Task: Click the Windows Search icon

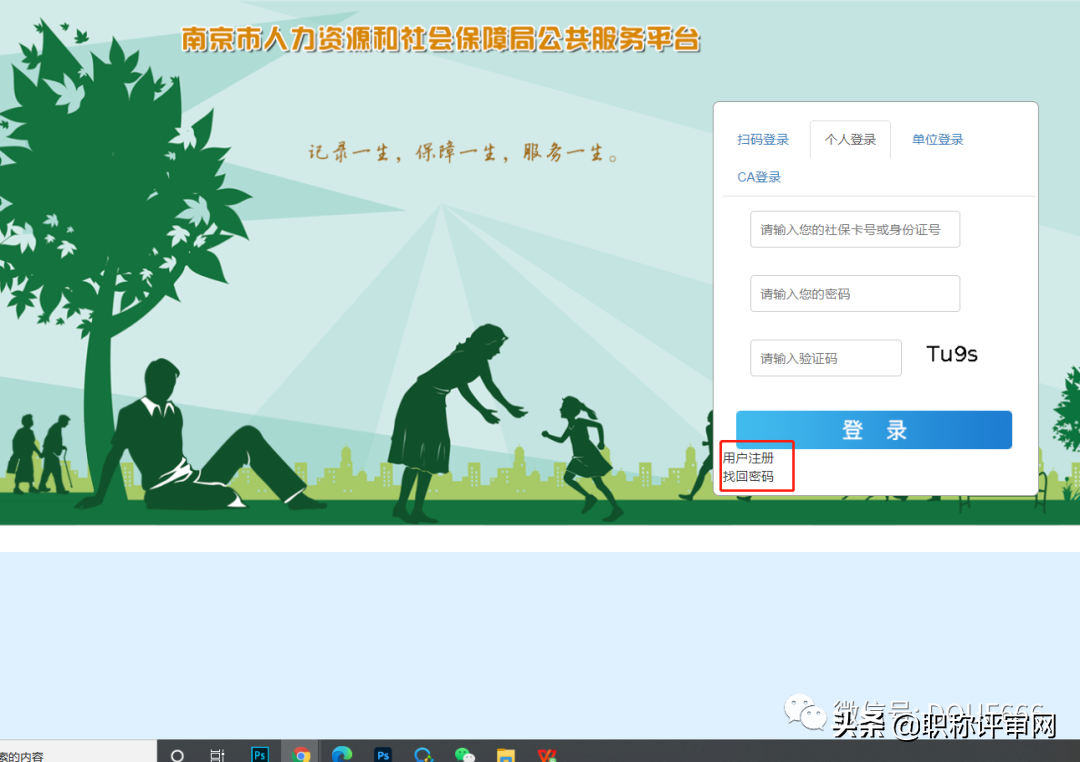Action: pos(177,754)
